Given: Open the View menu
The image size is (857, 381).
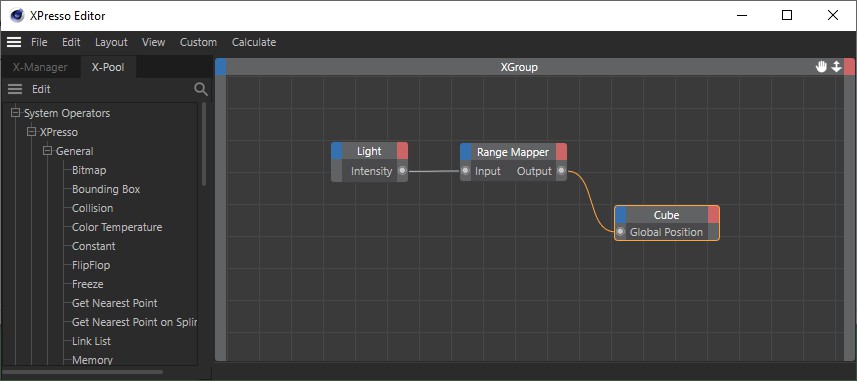Looking at the screenshot, I should click(154, 42).
